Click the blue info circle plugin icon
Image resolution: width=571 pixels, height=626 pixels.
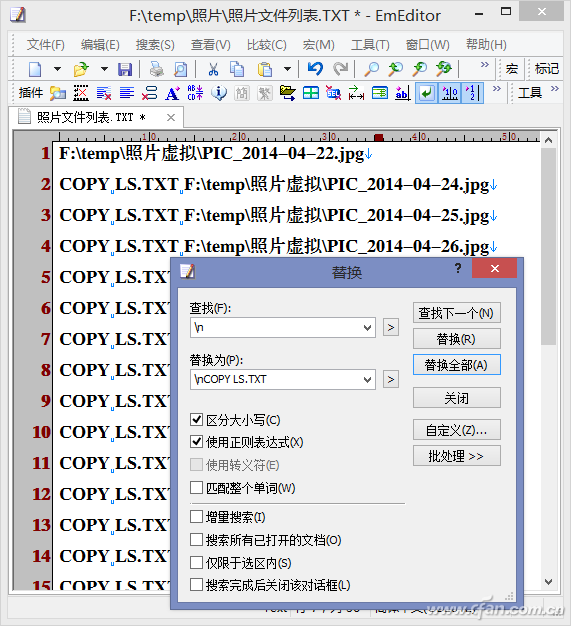(219, 93)
